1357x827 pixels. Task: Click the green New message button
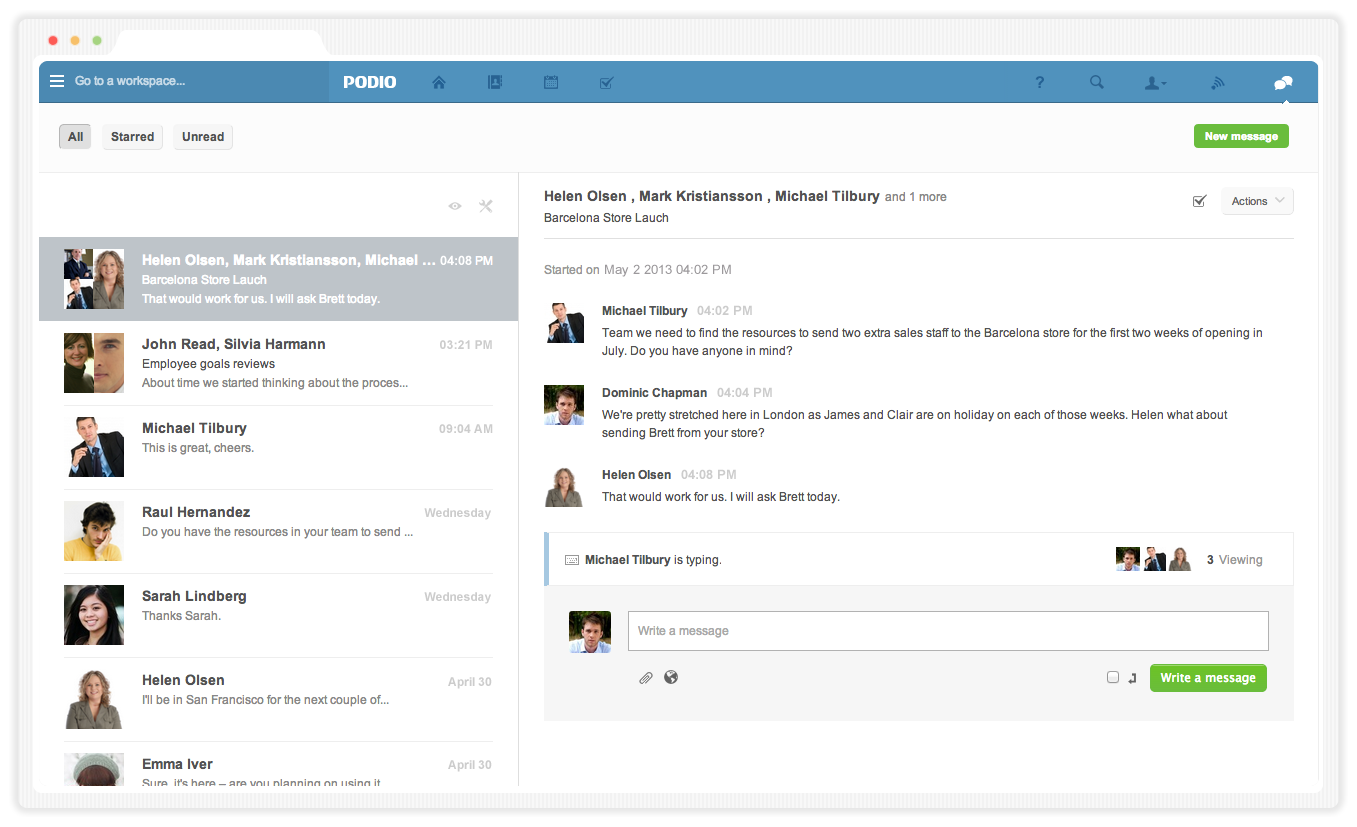click(1241, 136)
